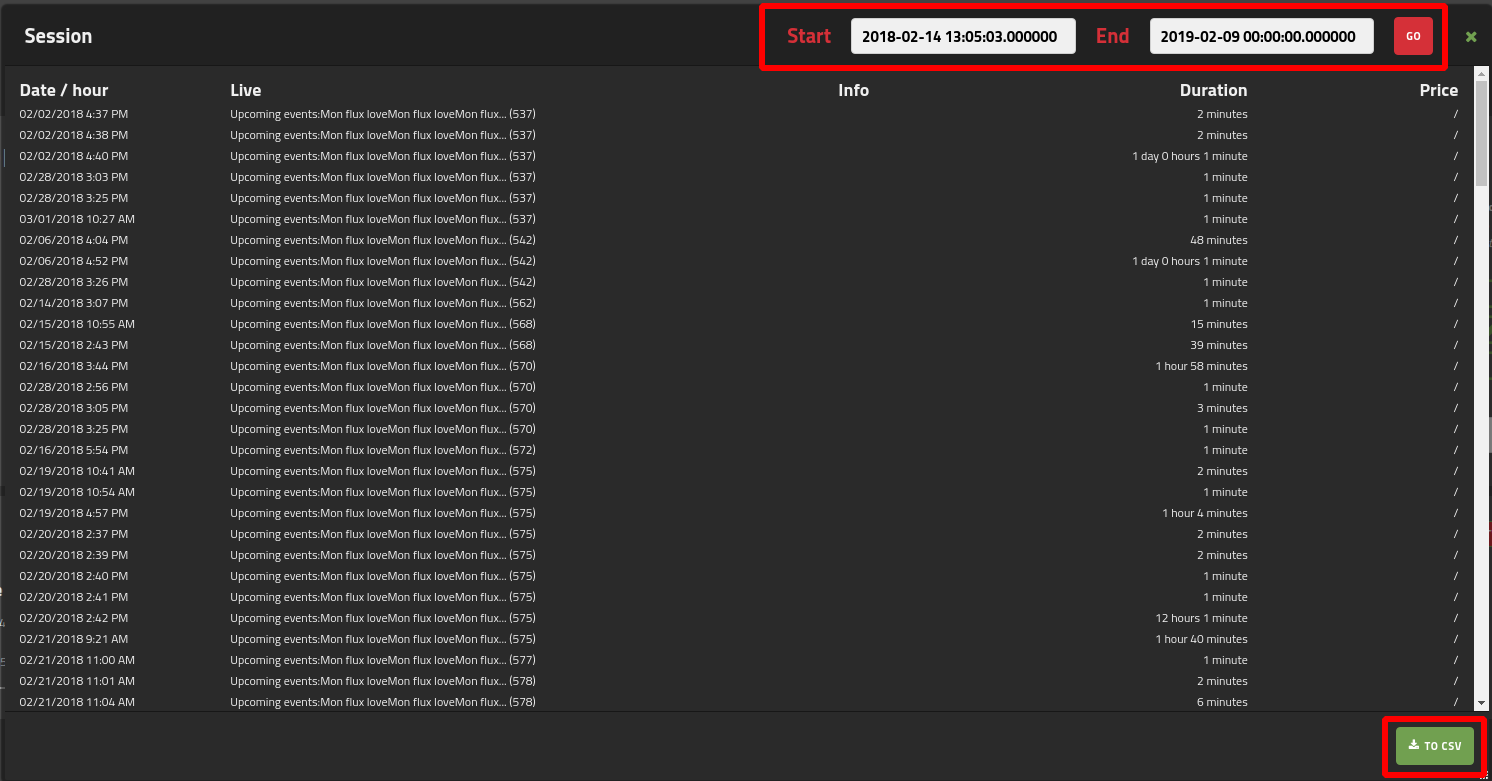Click the scrollbar up arrow
The width and height of the screenshot is (1492, 781).
pyautogui.click(x=1481, y=73)
